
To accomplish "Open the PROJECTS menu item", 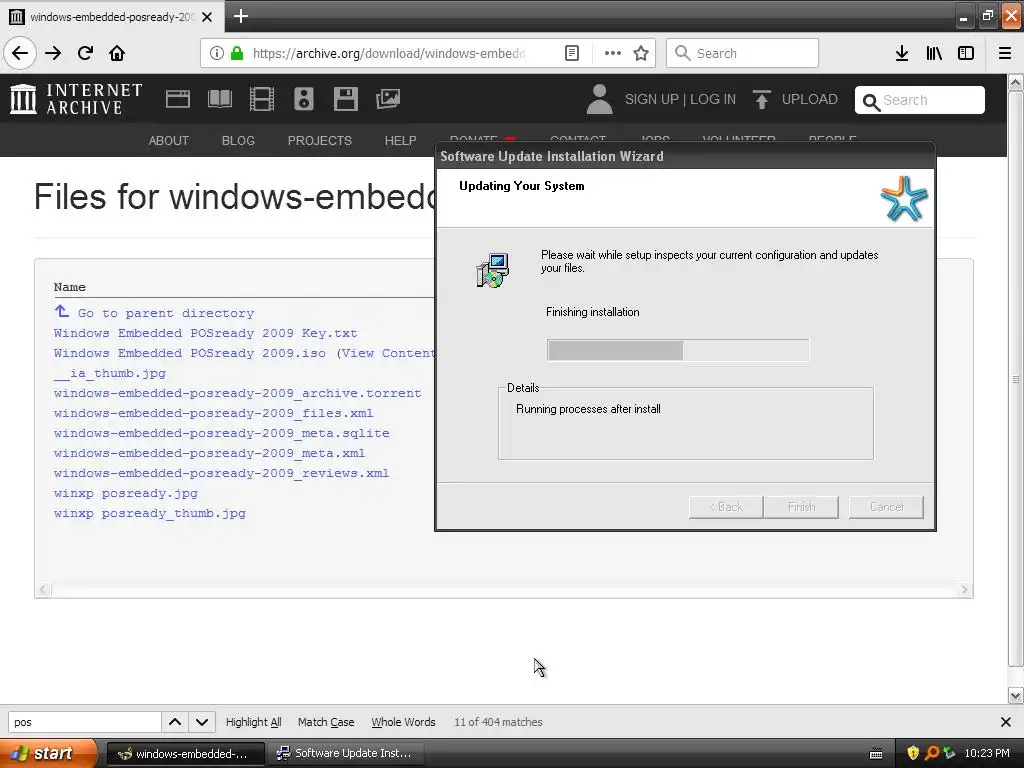I will pos(319,140).
